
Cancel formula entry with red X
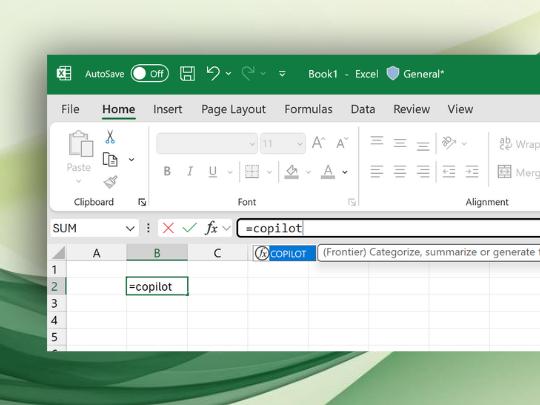(168, 228)
